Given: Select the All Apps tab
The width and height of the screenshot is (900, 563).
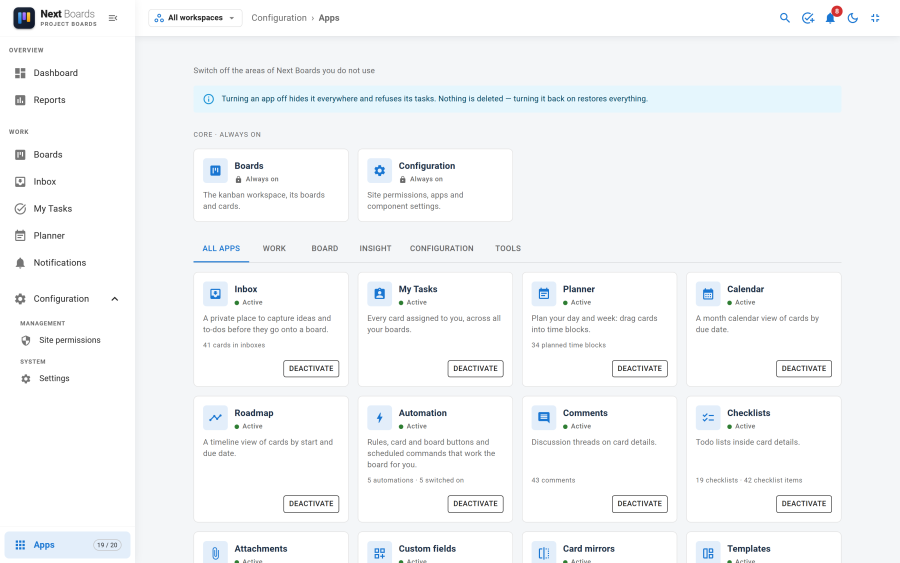Looking at the screenshot, I should [221, 249].
